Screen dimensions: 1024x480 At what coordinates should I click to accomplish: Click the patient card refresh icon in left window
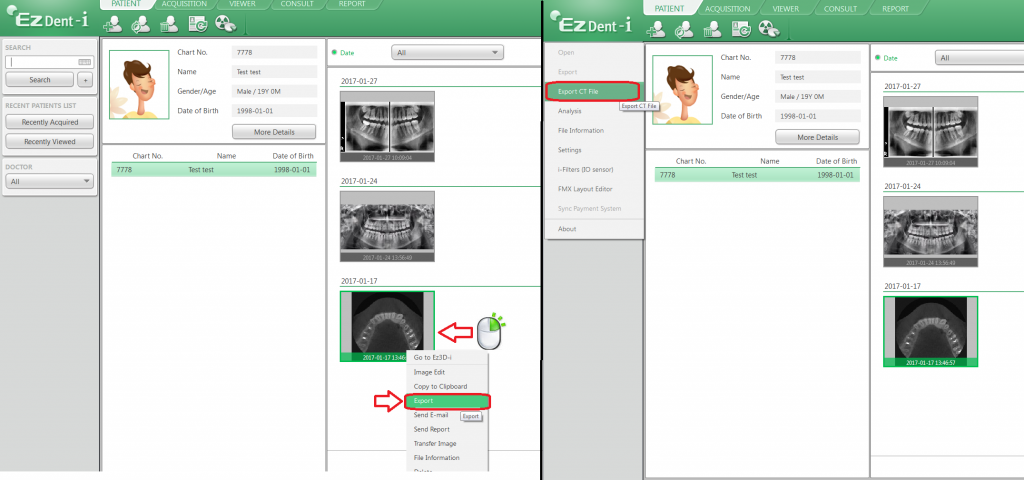tap(197, 24)
